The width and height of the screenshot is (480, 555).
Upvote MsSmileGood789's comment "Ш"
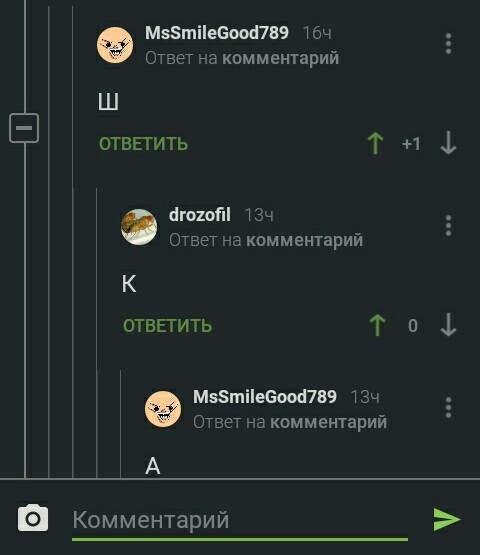tap(376, 144)
